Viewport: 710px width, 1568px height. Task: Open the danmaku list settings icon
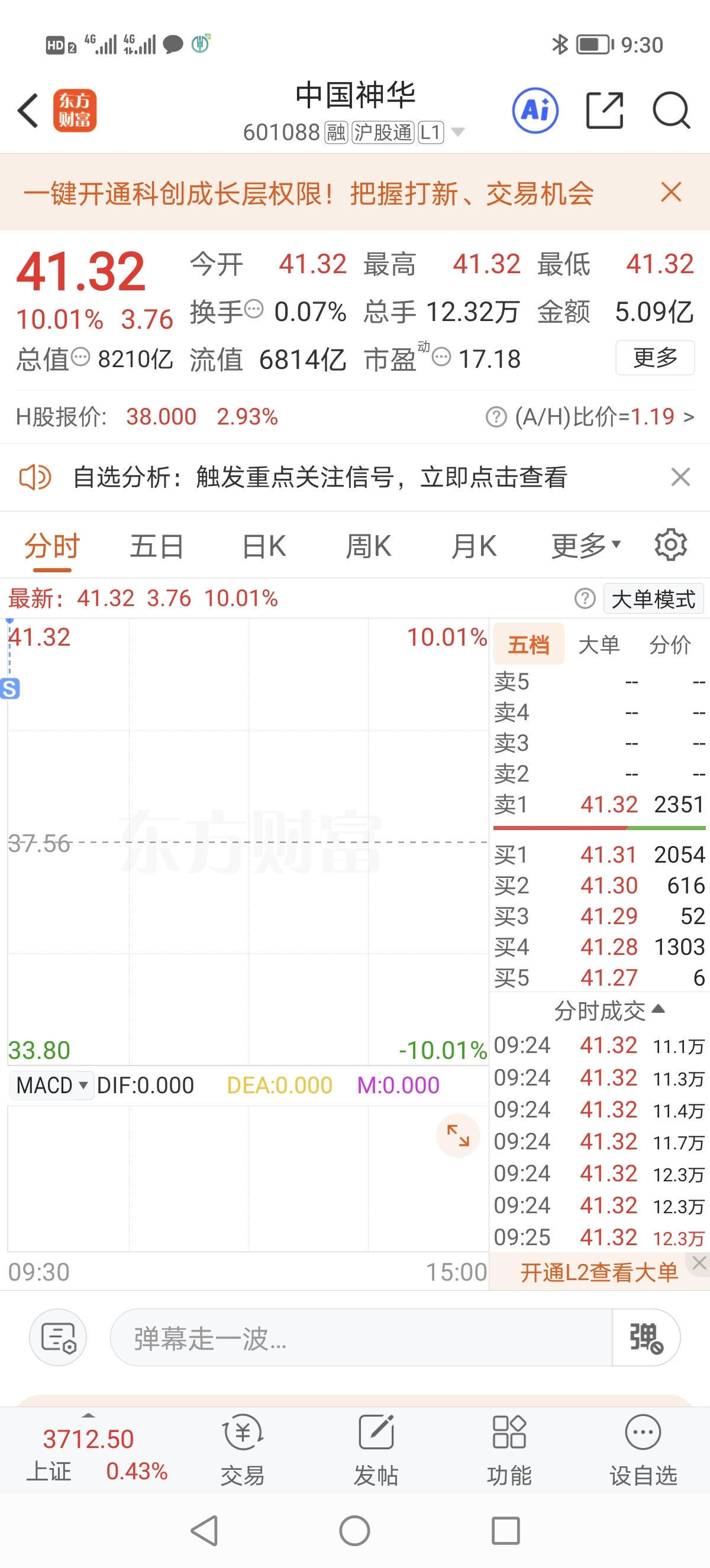[58, 1338]
